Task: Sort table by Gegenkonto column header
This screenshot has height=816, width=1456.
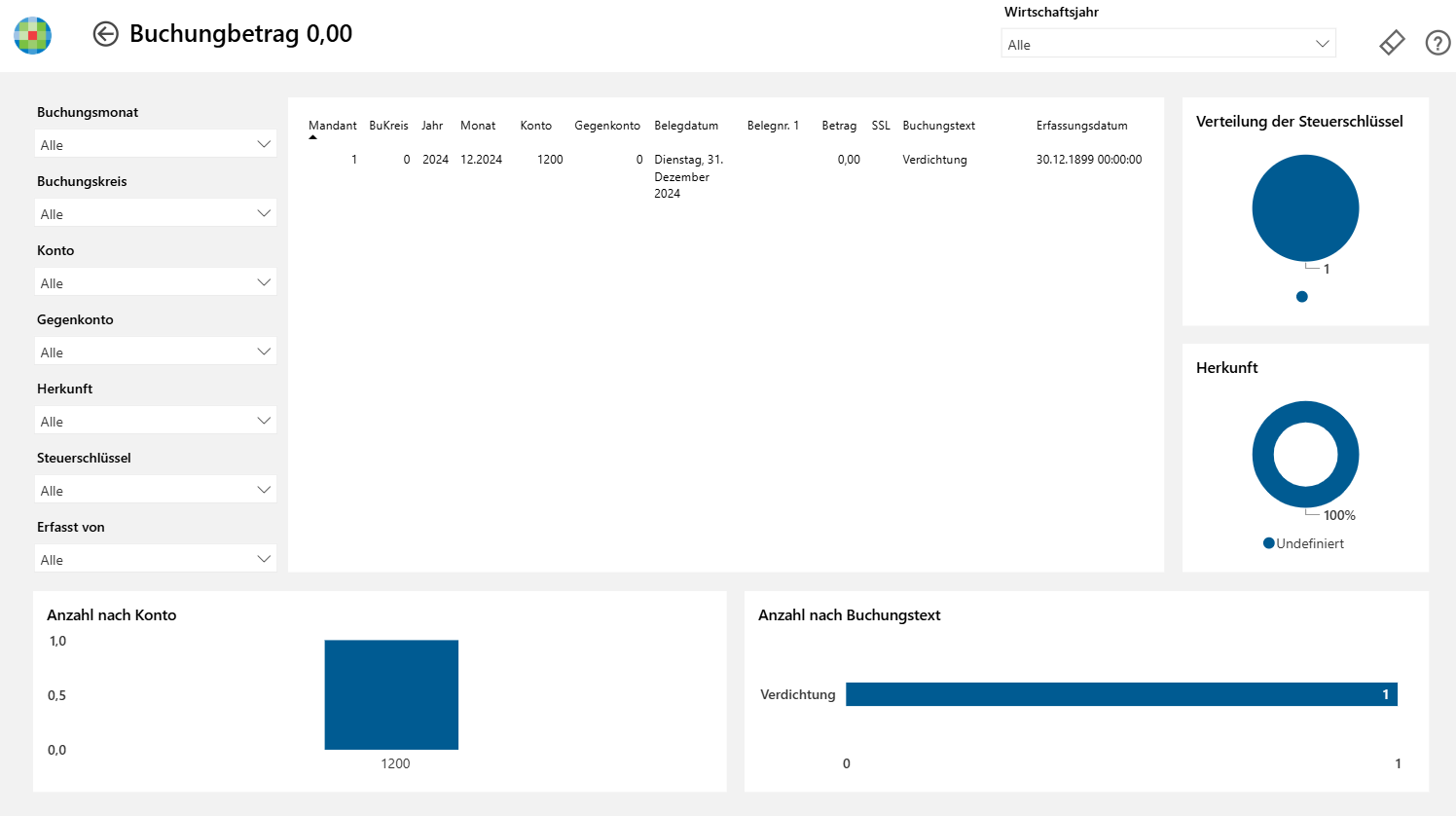Action: pyautogui.click(x=607, y=126)
